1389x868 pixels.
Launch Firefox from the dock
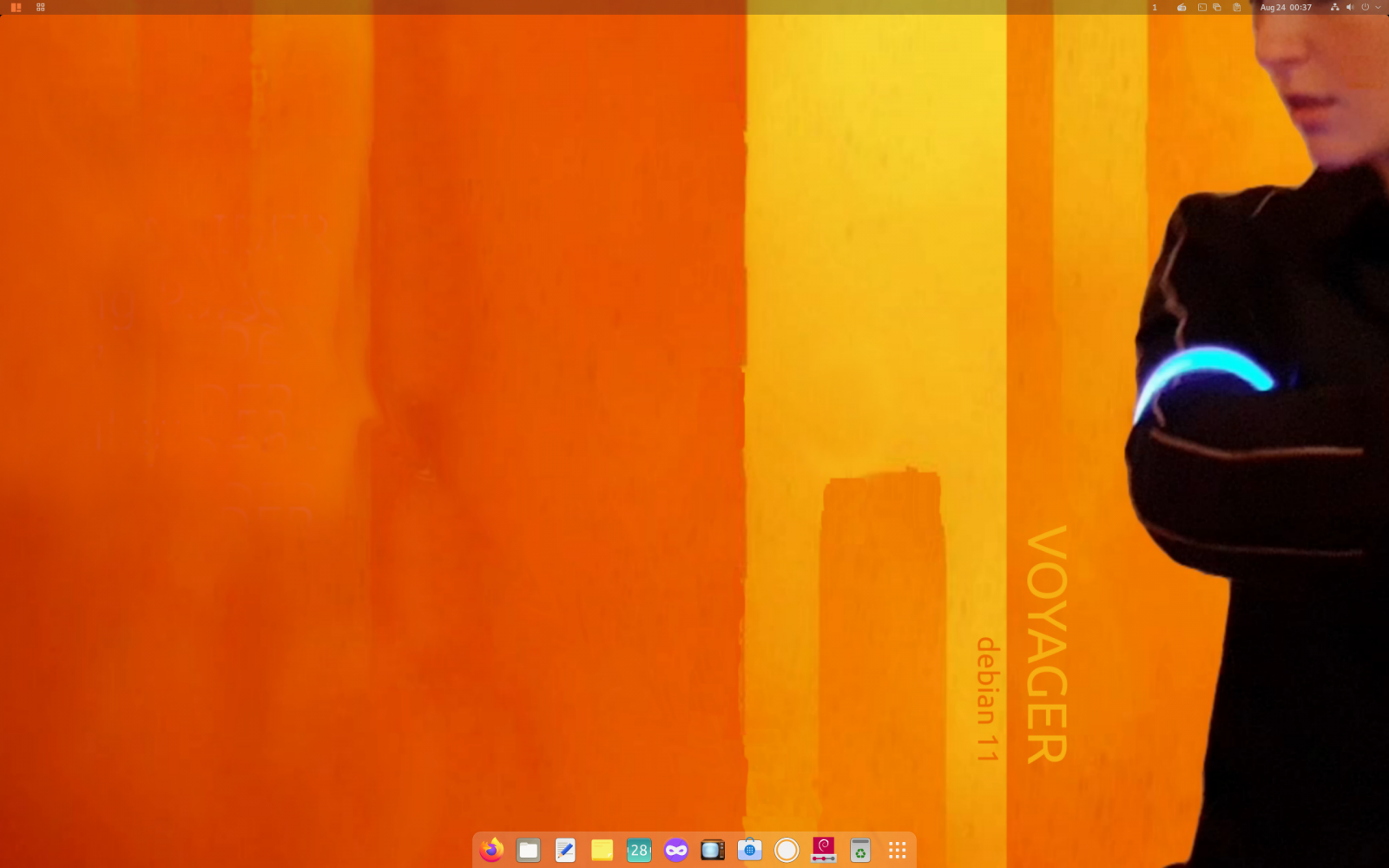click(x=491, y=850)
